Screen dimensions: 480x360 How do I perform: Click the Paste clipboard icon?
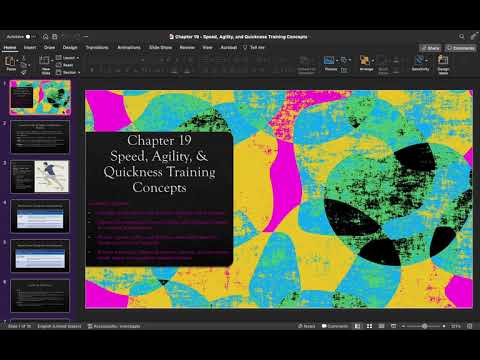11,61
